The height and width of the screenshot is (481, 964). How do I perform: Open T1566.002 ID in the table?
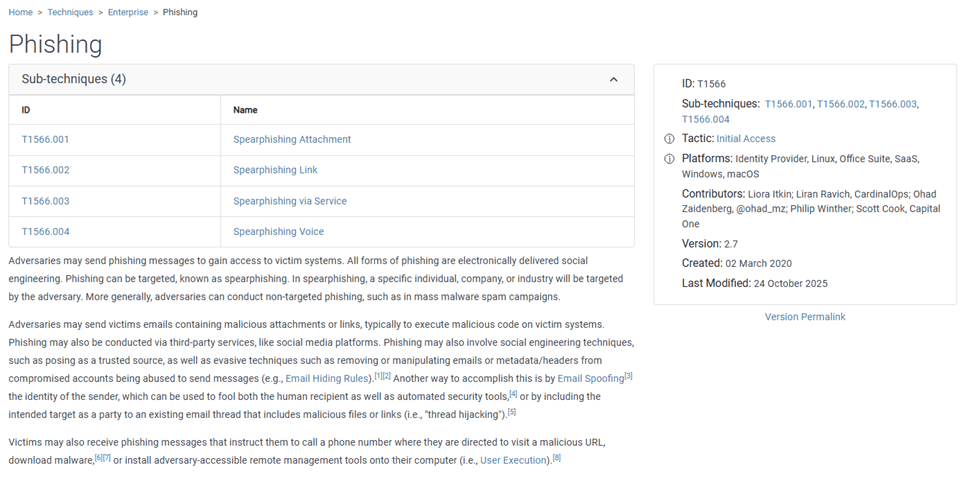pyautogui.click(x=45, y=170)
